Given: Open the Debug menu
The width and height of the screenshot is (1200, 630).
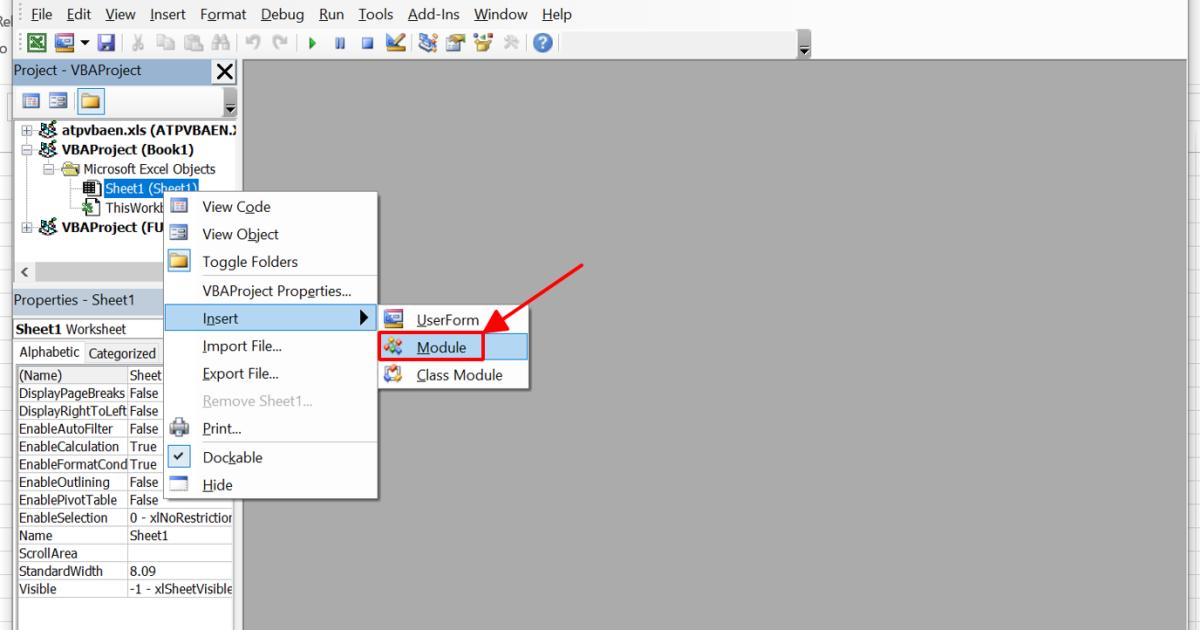Looking at the screenshot, I should coord(283,14).
